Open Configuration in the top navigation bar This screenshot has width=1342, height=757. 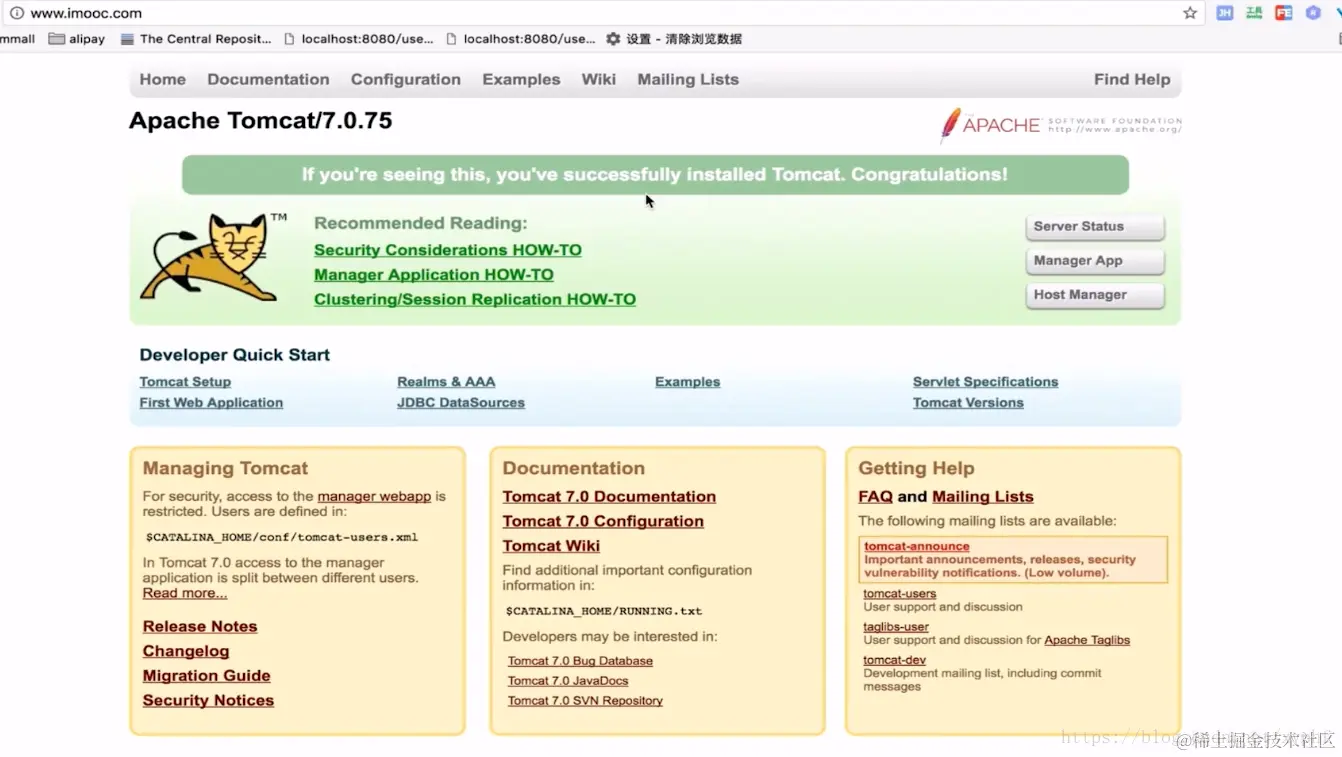click(406, 79)
